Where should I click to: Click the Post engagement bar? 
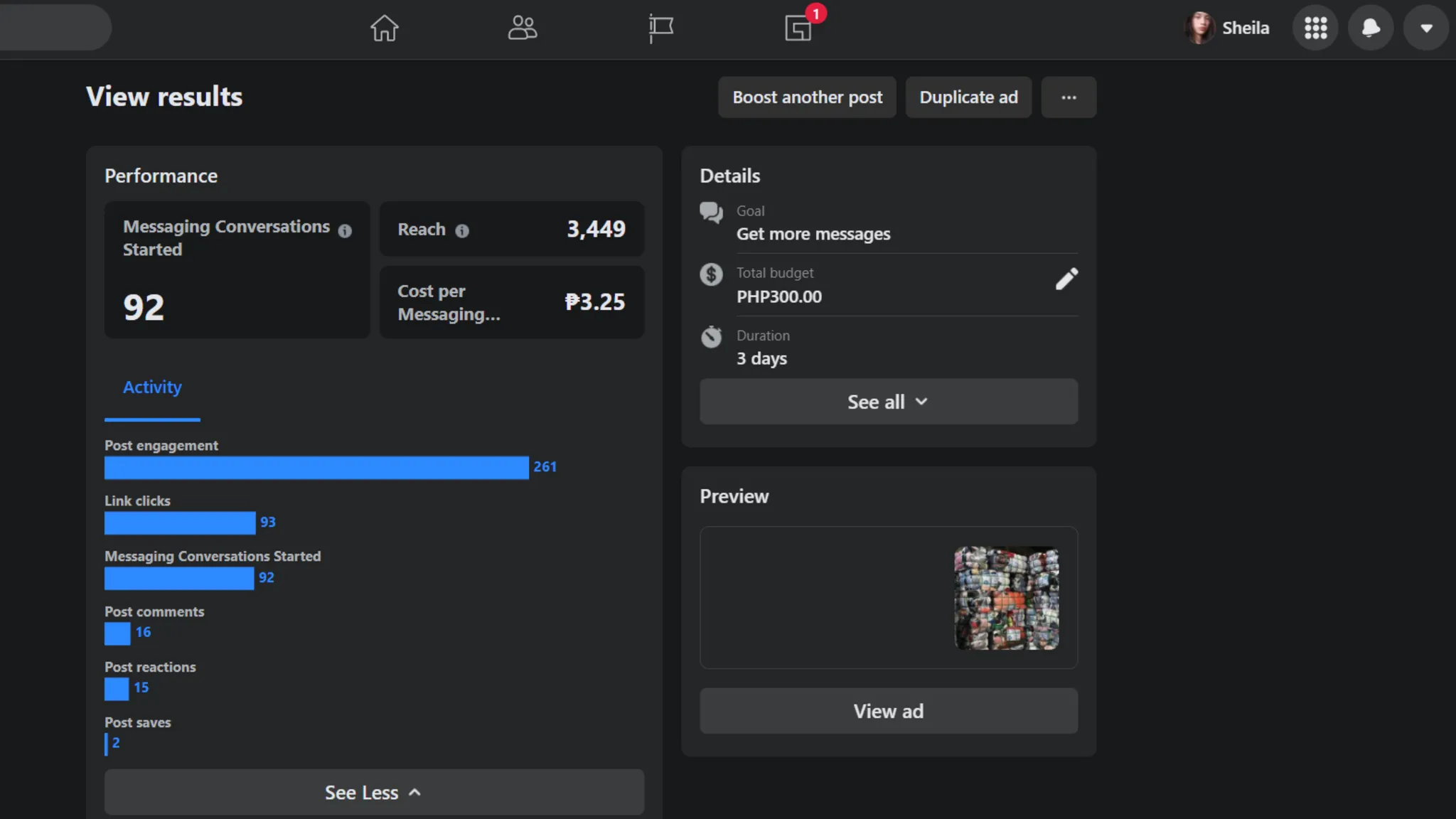(x=316, y=468)
